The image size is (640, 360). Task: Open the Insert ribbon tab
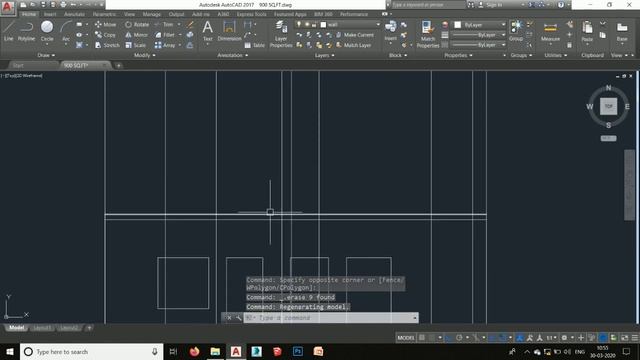tap(50, 14)
